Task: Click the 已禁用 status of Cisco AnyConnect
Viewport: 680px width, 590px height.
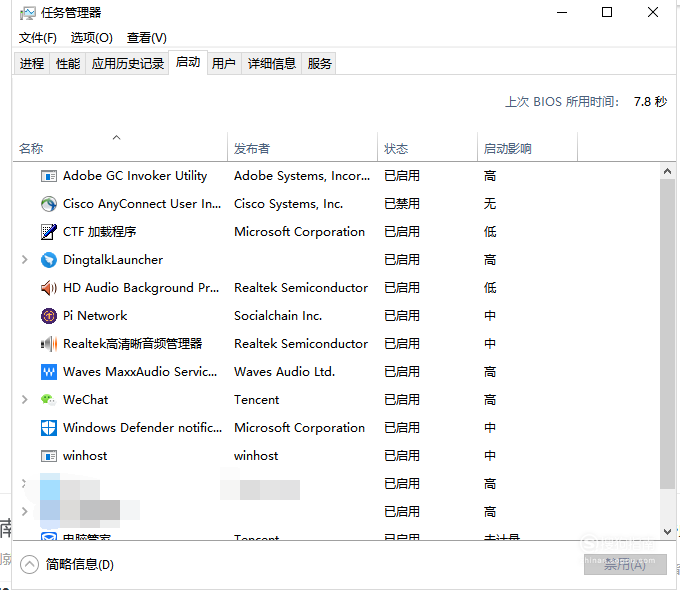Action: (x=402, y=204)
